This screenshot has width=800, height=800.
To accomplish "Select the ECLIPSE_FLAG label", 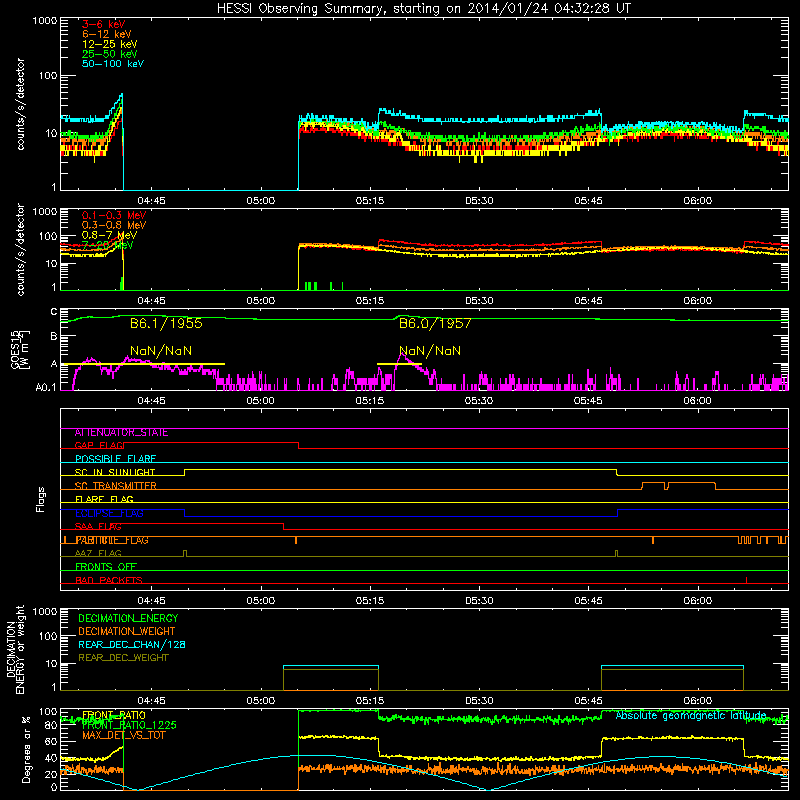I will point(109,513).
